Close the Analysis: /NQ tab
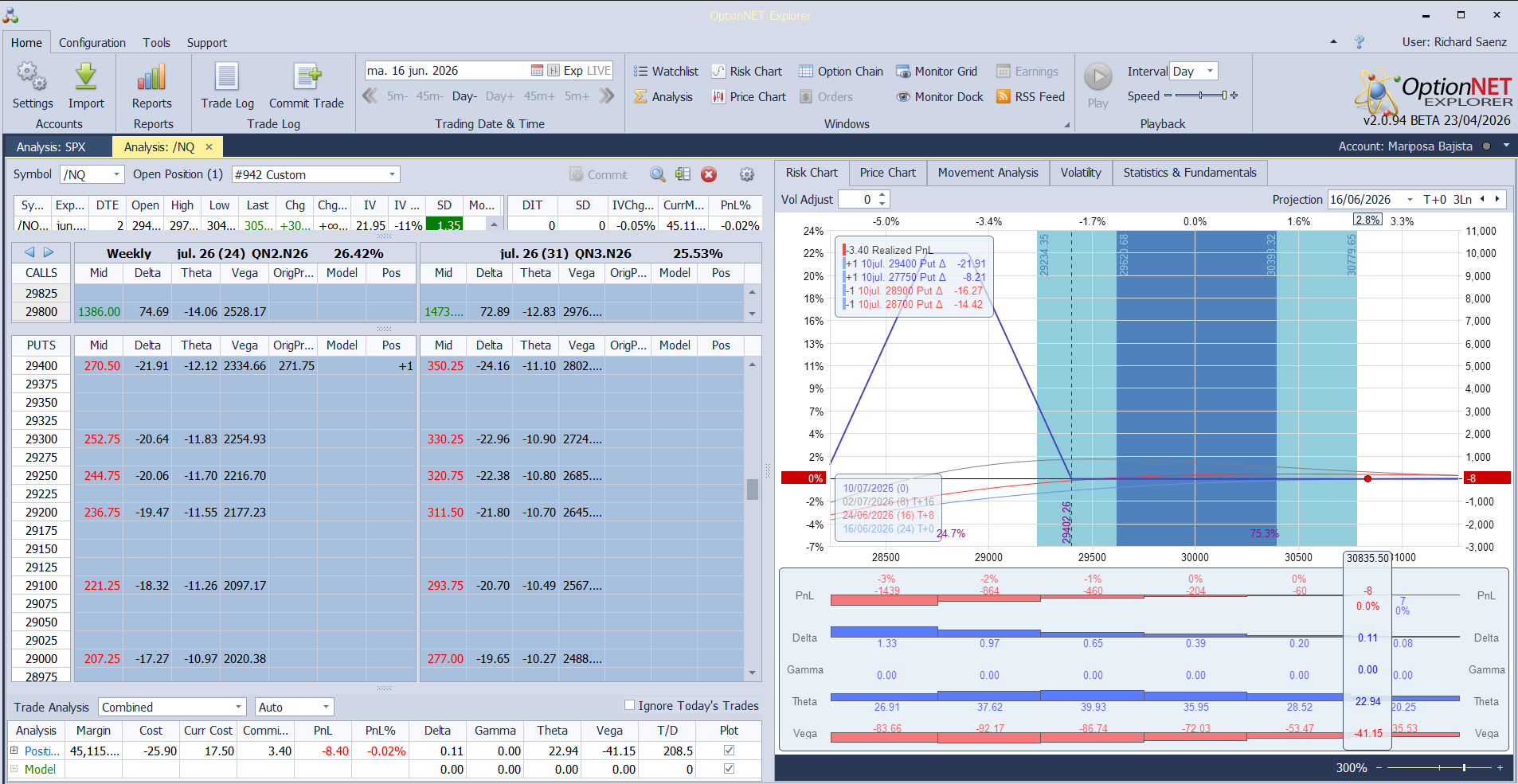Image resolution: width=1518 pixels, height=784 pixels. tap(209, 146)
